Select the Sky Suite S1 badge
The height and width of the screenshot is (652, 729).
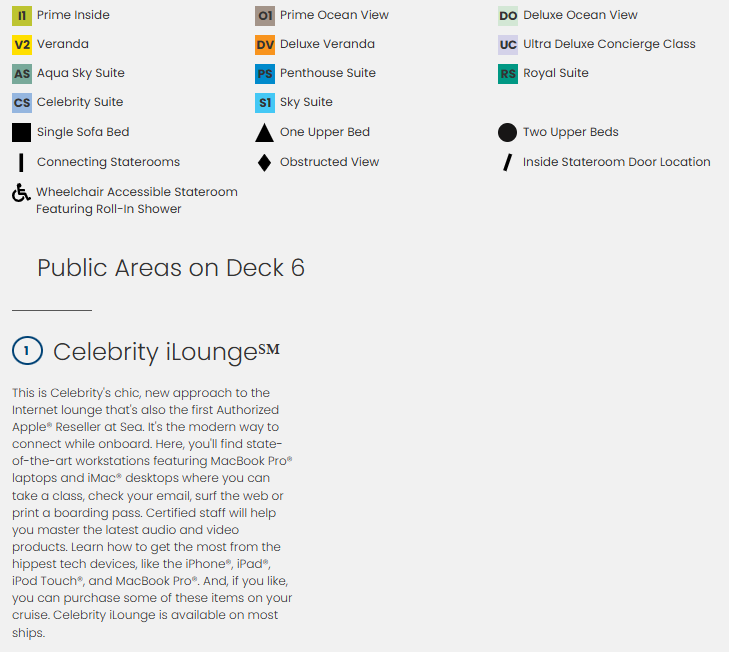(x=265, y=103)
